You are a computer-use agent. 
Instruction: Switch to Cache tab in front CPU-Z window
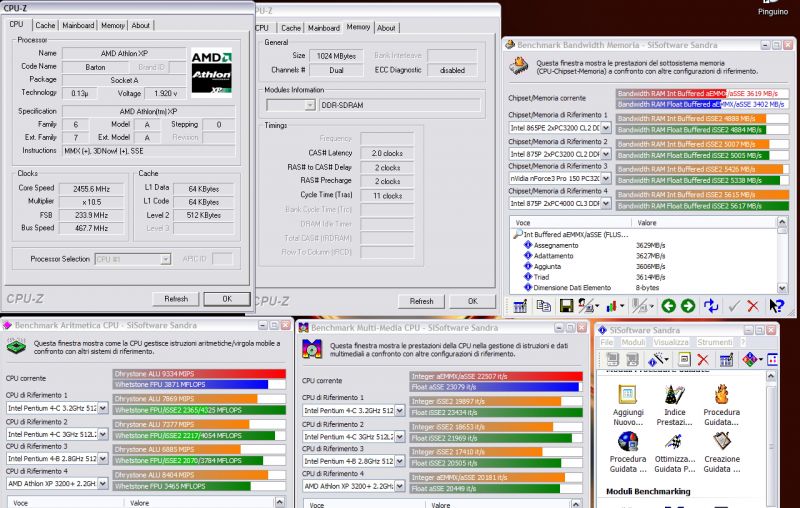pos(45,25)
